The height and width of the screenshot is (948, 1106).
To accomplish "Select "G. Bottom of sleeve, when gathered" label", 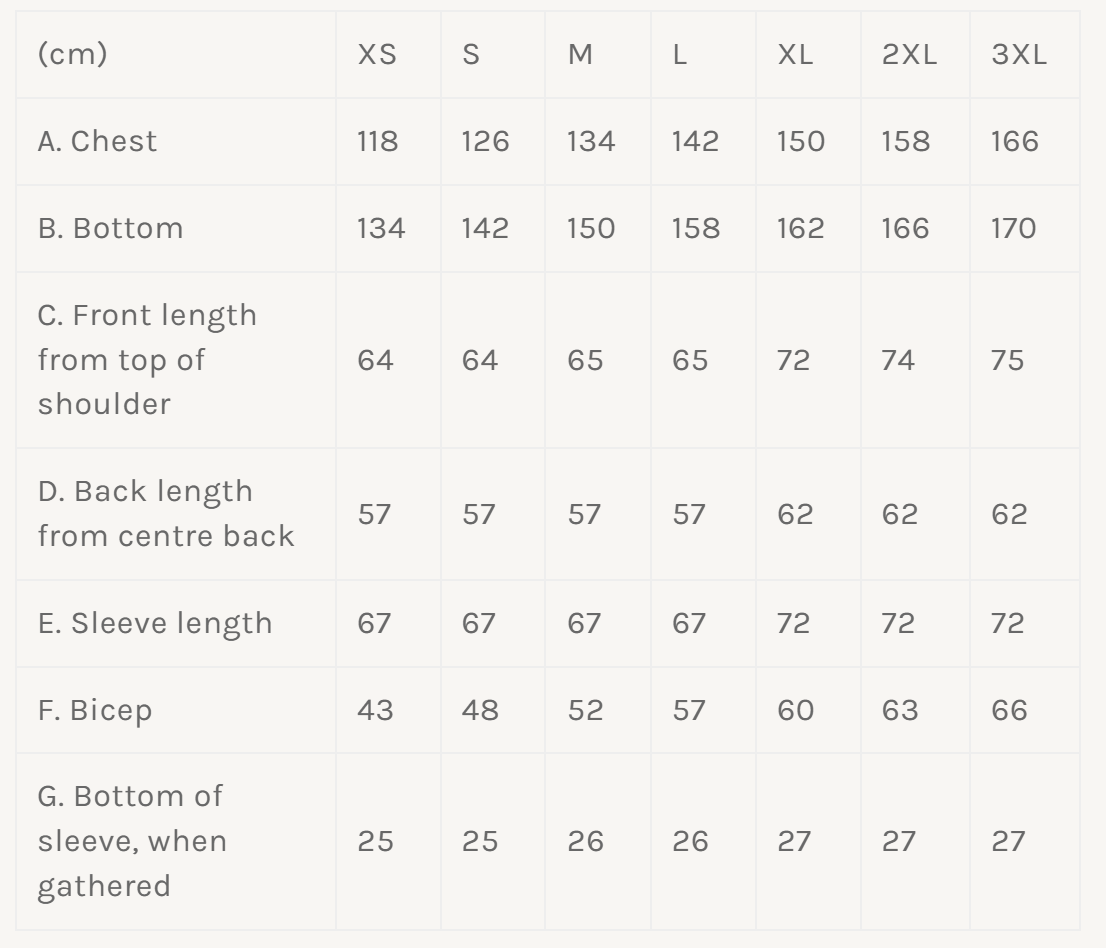I will [132, 841].
